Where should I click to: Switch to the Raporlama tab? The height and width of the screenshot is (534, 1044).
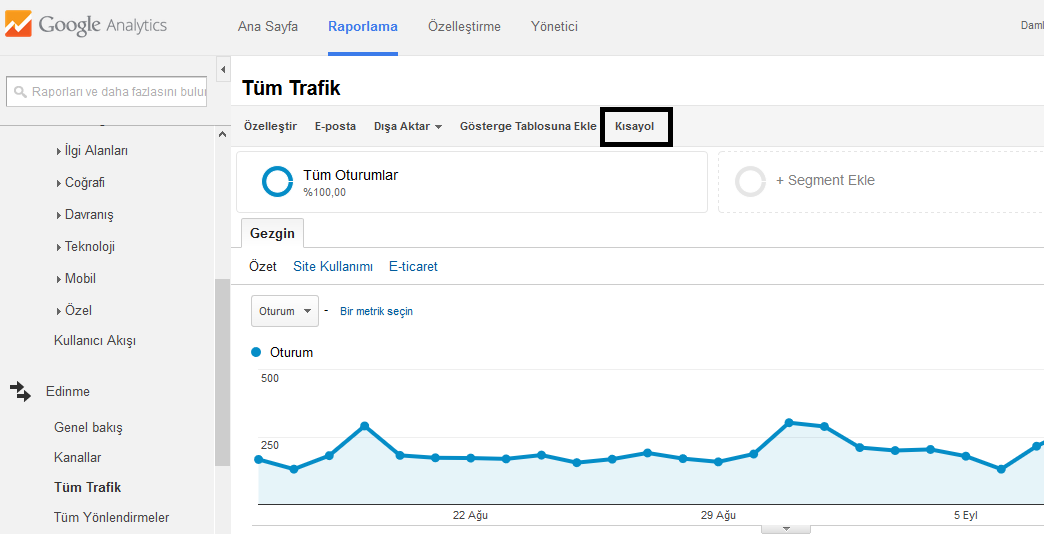click(362, 27)
